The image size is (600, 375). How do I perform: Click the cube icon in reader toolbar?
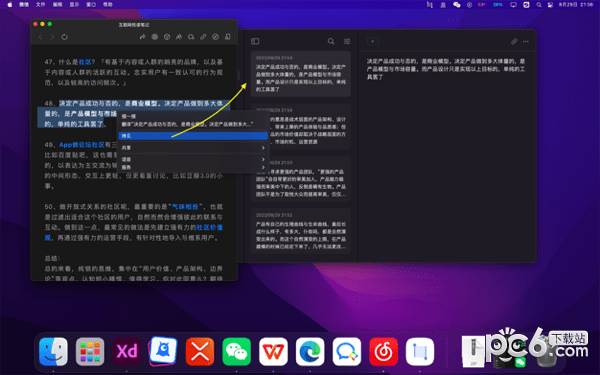(x=167, y=37)
